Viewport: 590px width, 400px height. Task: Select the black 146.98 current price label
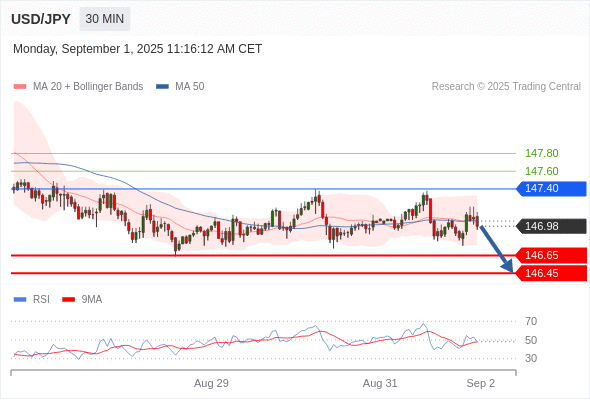(551, 226)
